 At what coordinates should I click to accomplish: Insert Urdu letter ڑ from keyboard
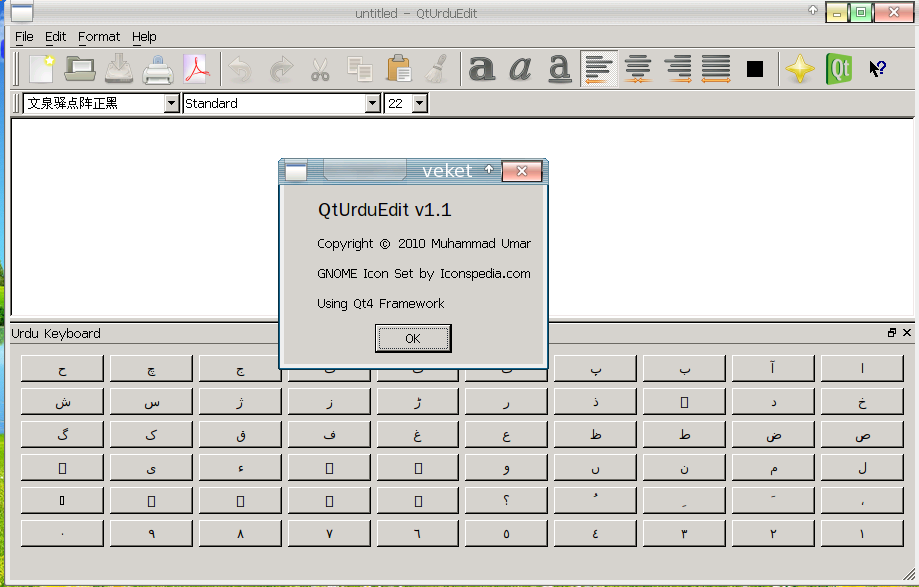point(418,401)
